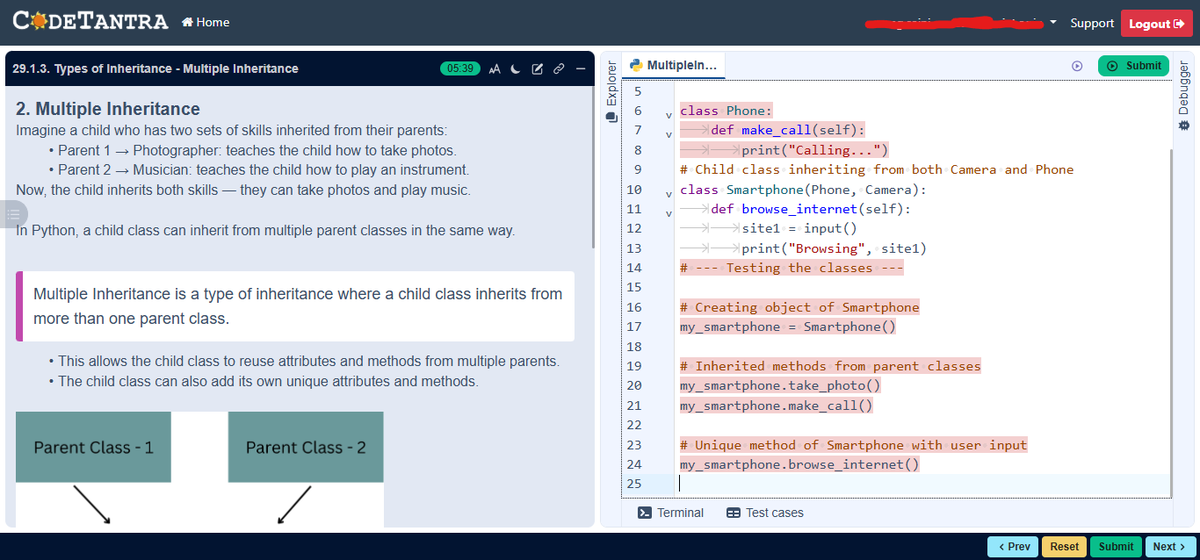Click the 'Parent Class - 2' diagram box
1200x560 pixels.
point(306,447)
